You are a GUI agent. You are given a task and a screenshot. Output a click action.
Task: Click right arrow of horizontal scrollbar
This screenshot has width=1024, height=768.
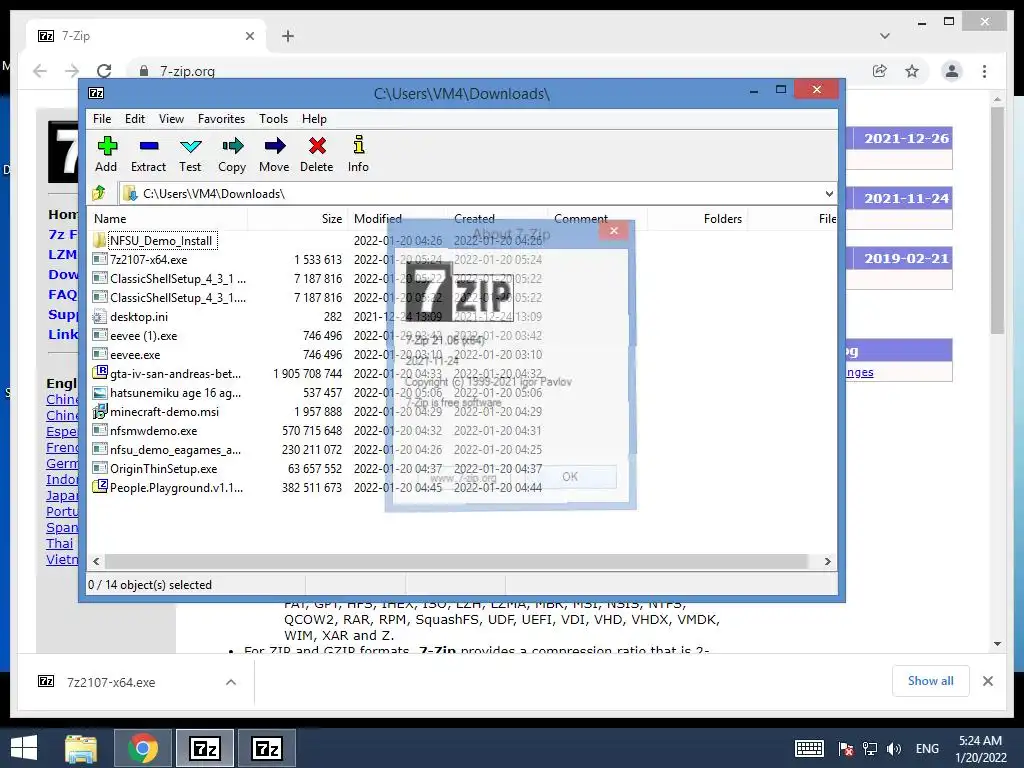coord(827,561)
